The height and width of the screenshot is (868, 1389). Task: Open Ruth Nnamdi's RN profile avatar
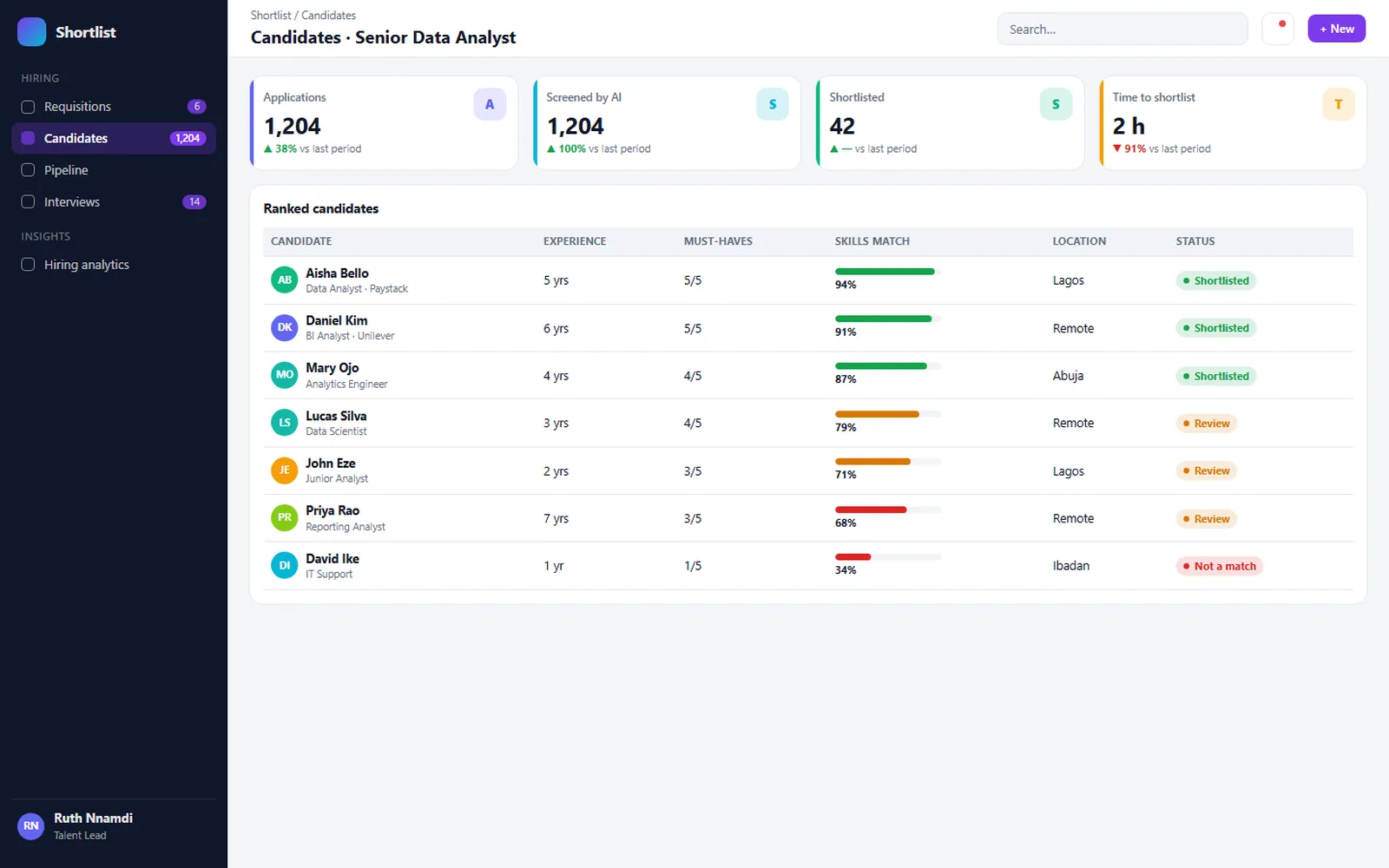(31, 826)
